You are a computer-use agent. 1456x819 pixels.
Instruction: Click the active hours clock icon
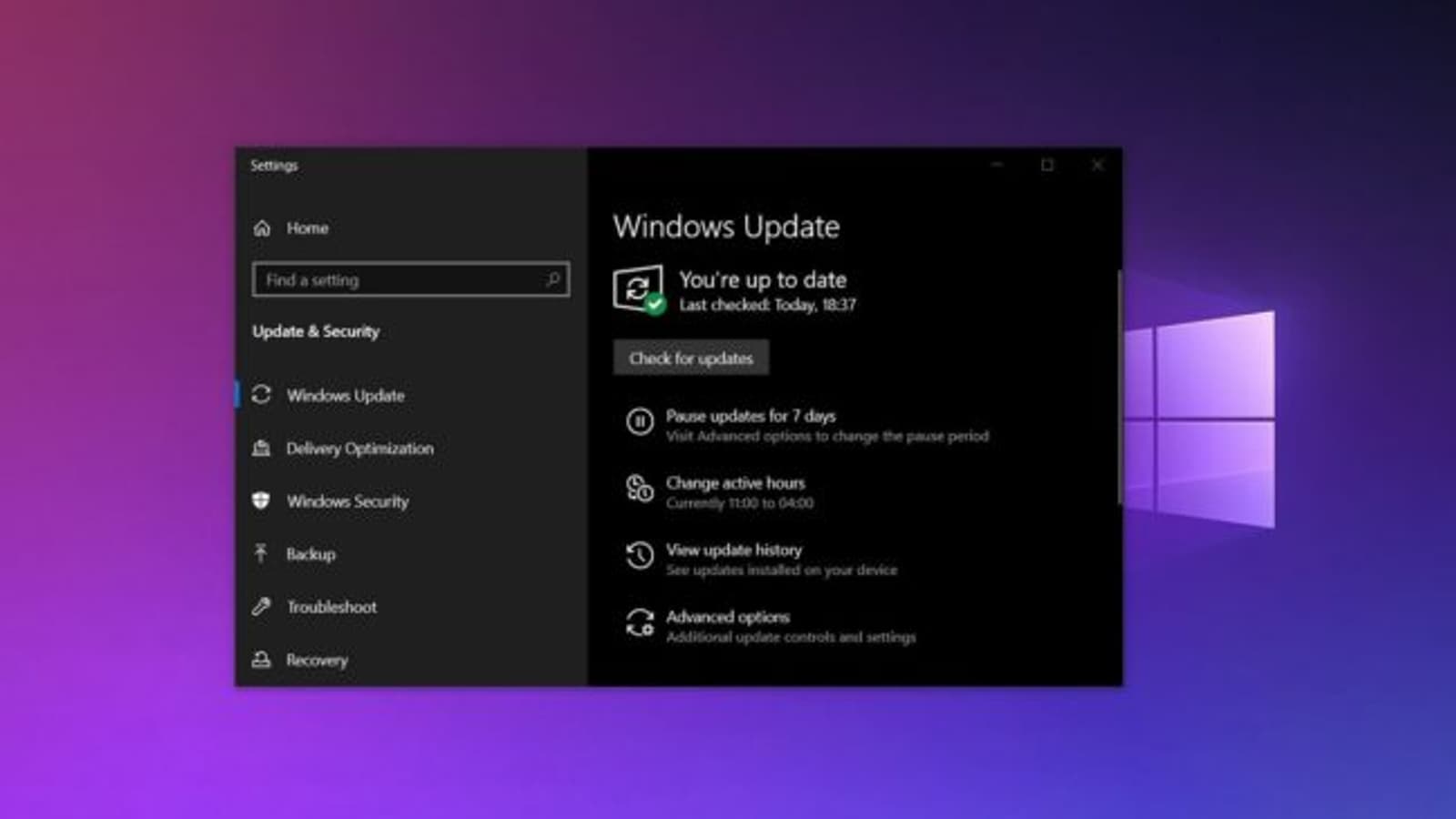640,489
